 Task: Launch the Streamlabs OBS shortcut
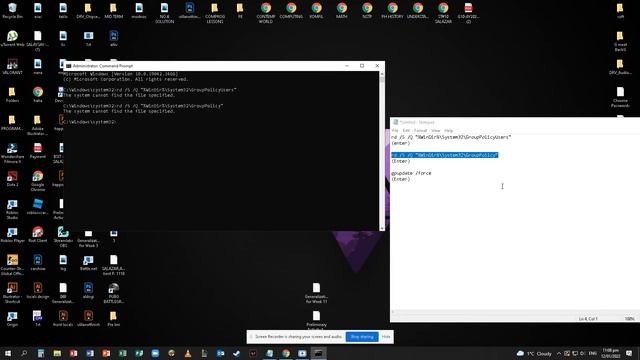point(63,237)
